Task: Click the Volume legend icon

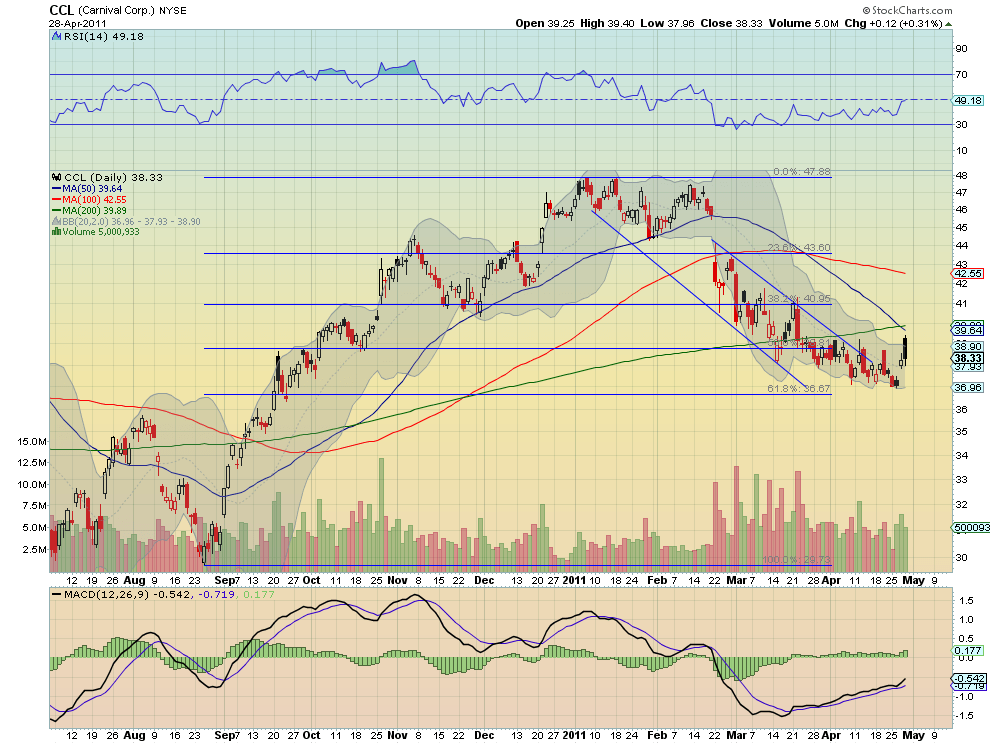Action: click(x=57, y=232)
